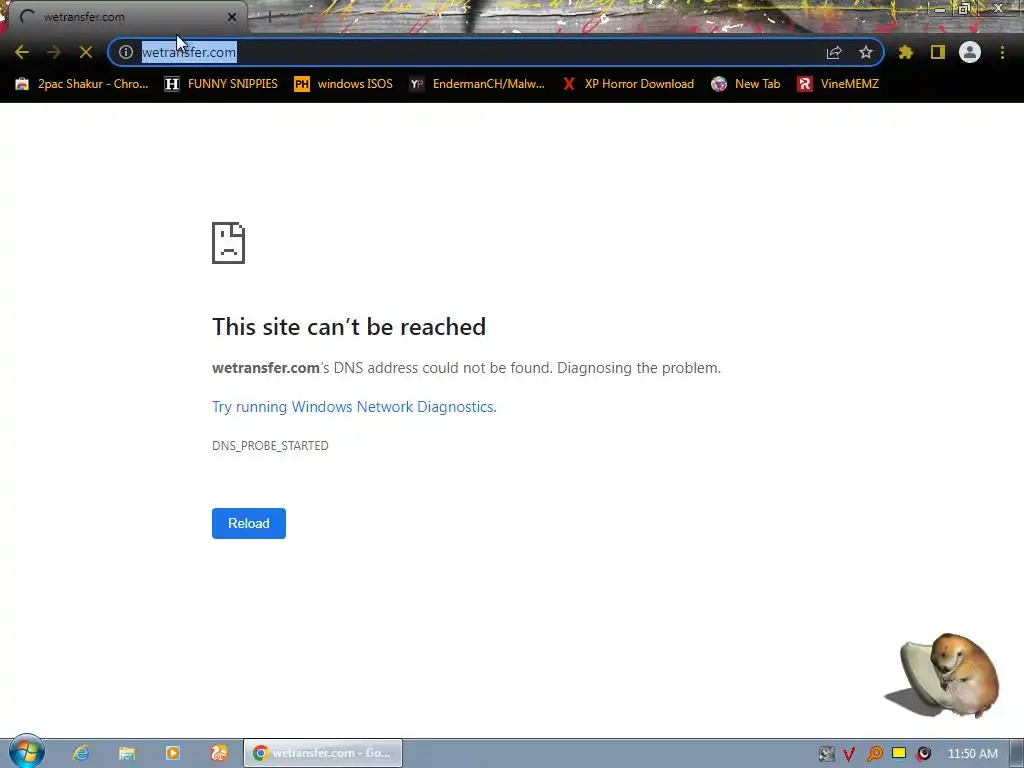
Task: Toggle the side panel icon
Action: tap(938, 52)
